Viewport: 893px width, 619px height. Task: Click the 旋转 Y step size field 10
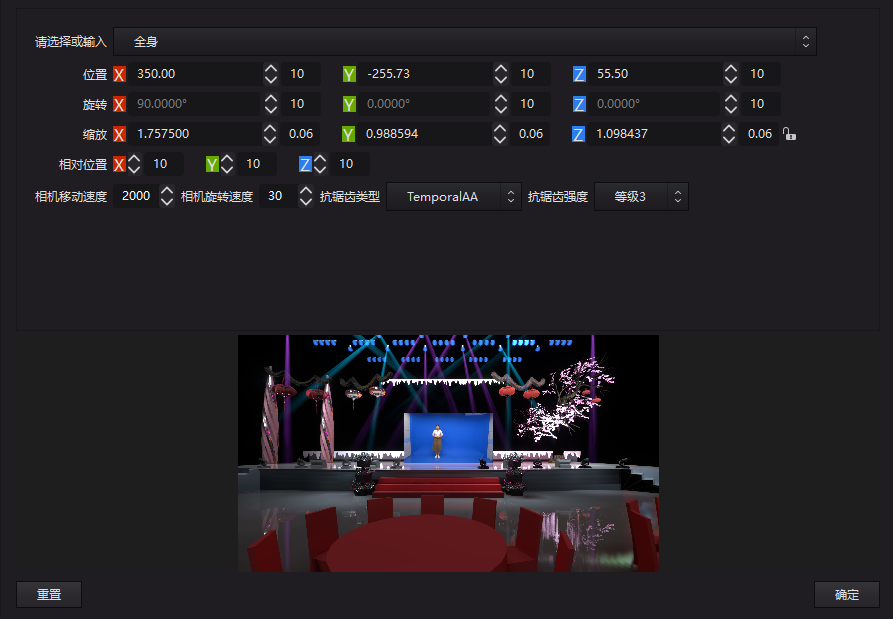[x=531, y=104]
